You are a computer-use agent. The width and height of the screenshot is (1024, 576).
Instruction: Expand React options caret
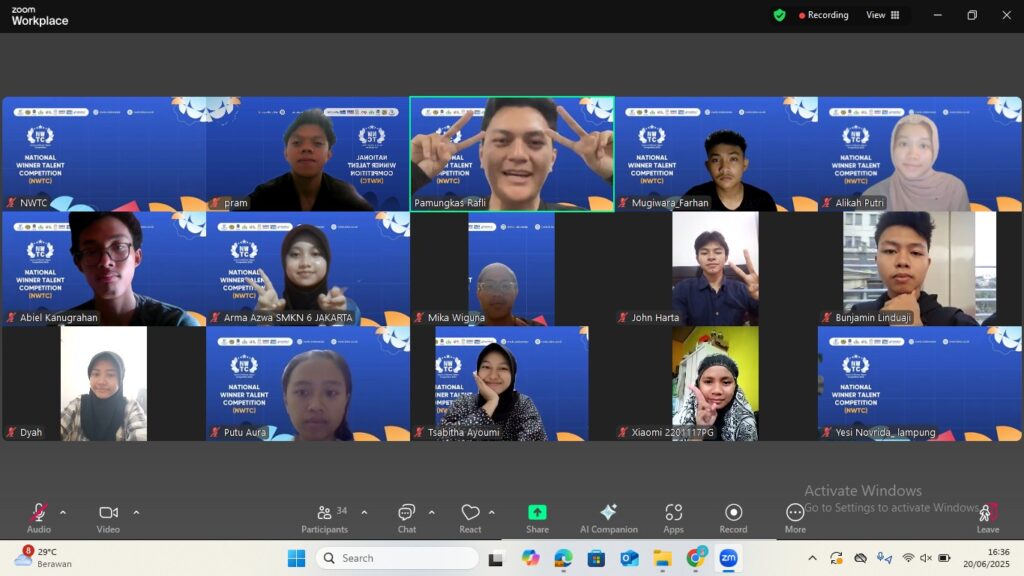[492, 513]
